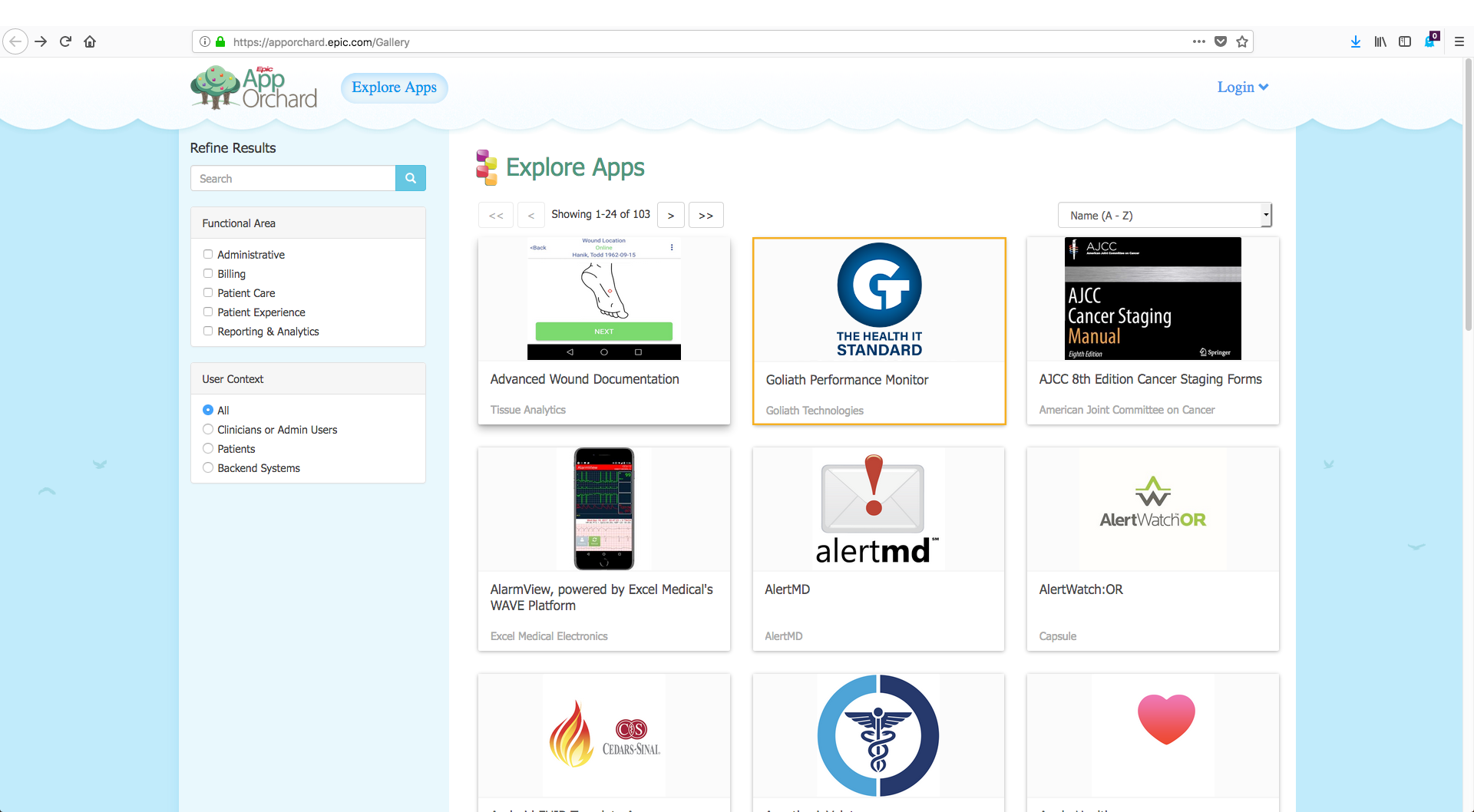Open the browser library icon
The height and width of the screenshot is (812, 1474).
coord(1380,41)
